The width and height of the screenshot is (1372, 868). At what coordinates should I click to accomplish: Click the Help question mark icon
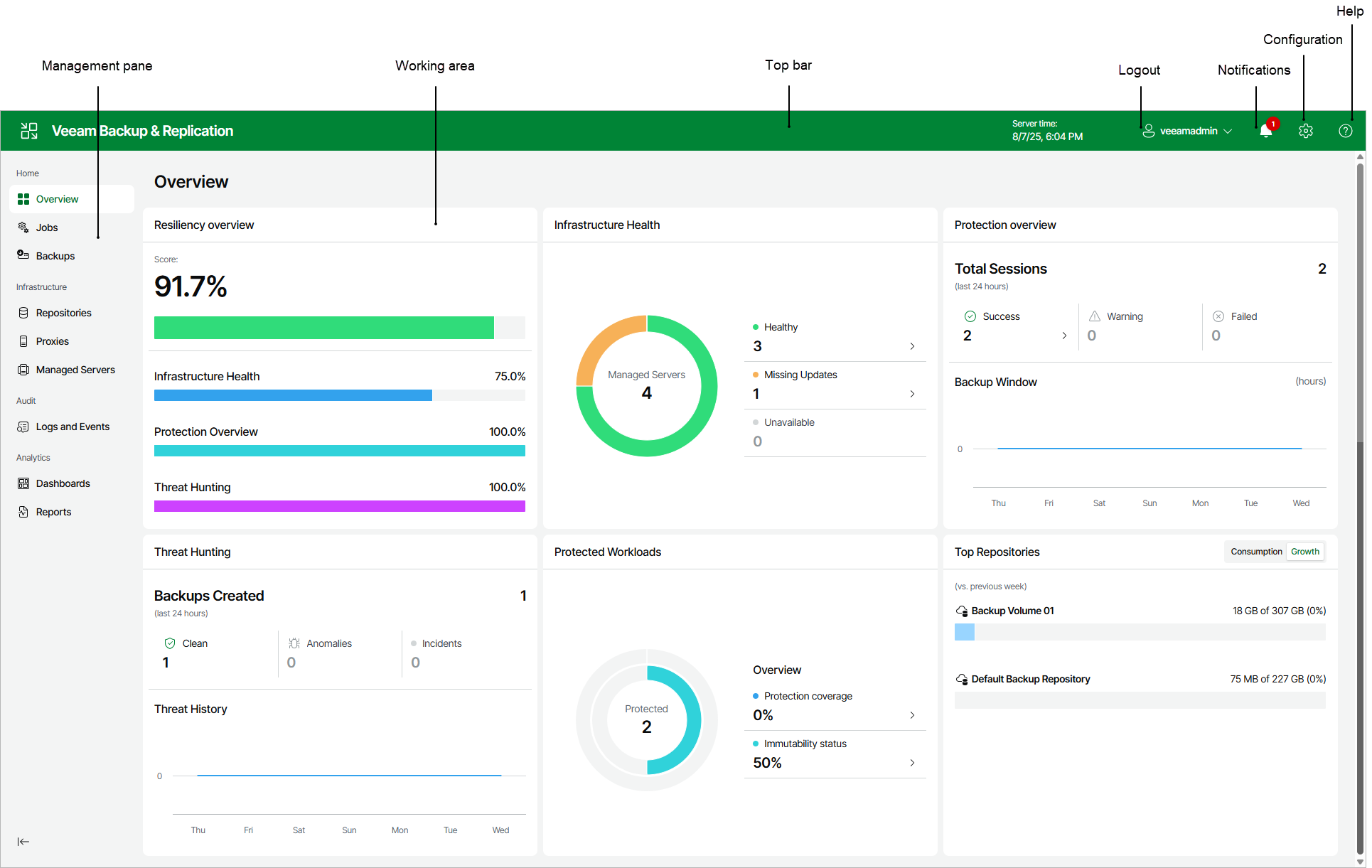coord(1346,131)
